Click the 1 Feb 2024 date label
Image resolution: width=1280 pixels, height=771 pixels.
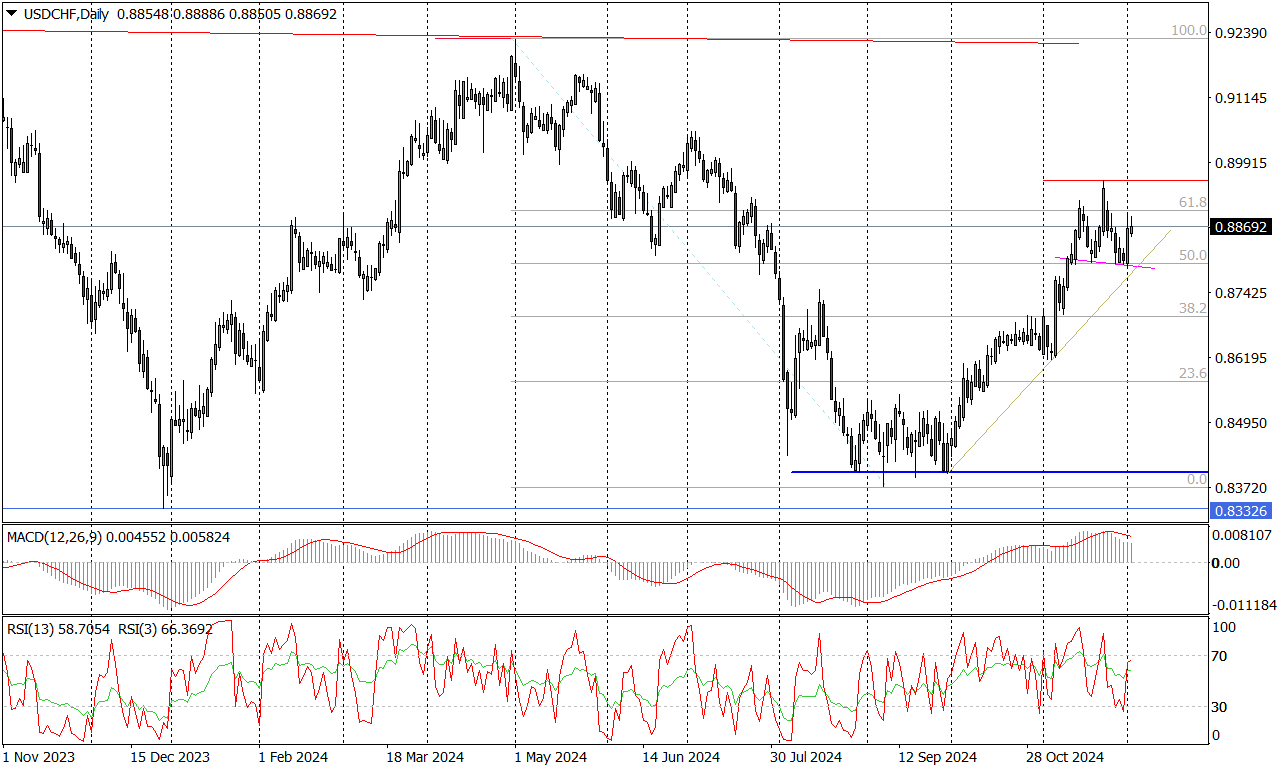pyautogui.click(x=294, y=757)
